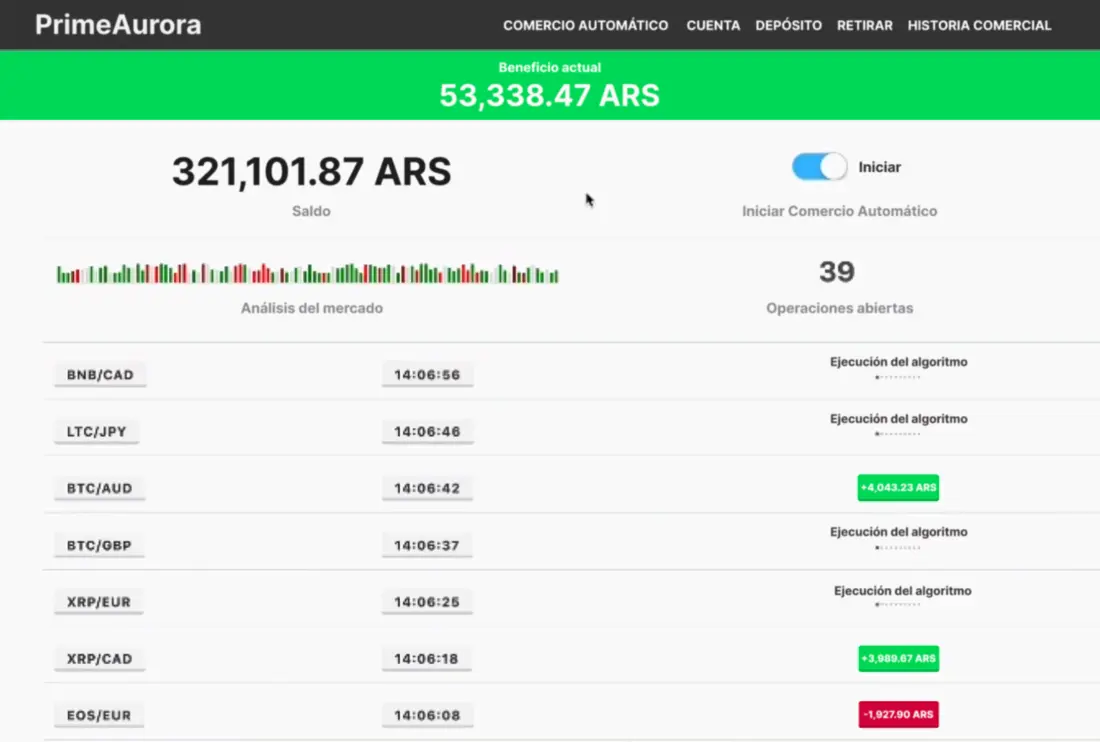Click the XRP/EUR pair label
The height and width of the screenshot is (742, 1100).
[x=99, y=603]
